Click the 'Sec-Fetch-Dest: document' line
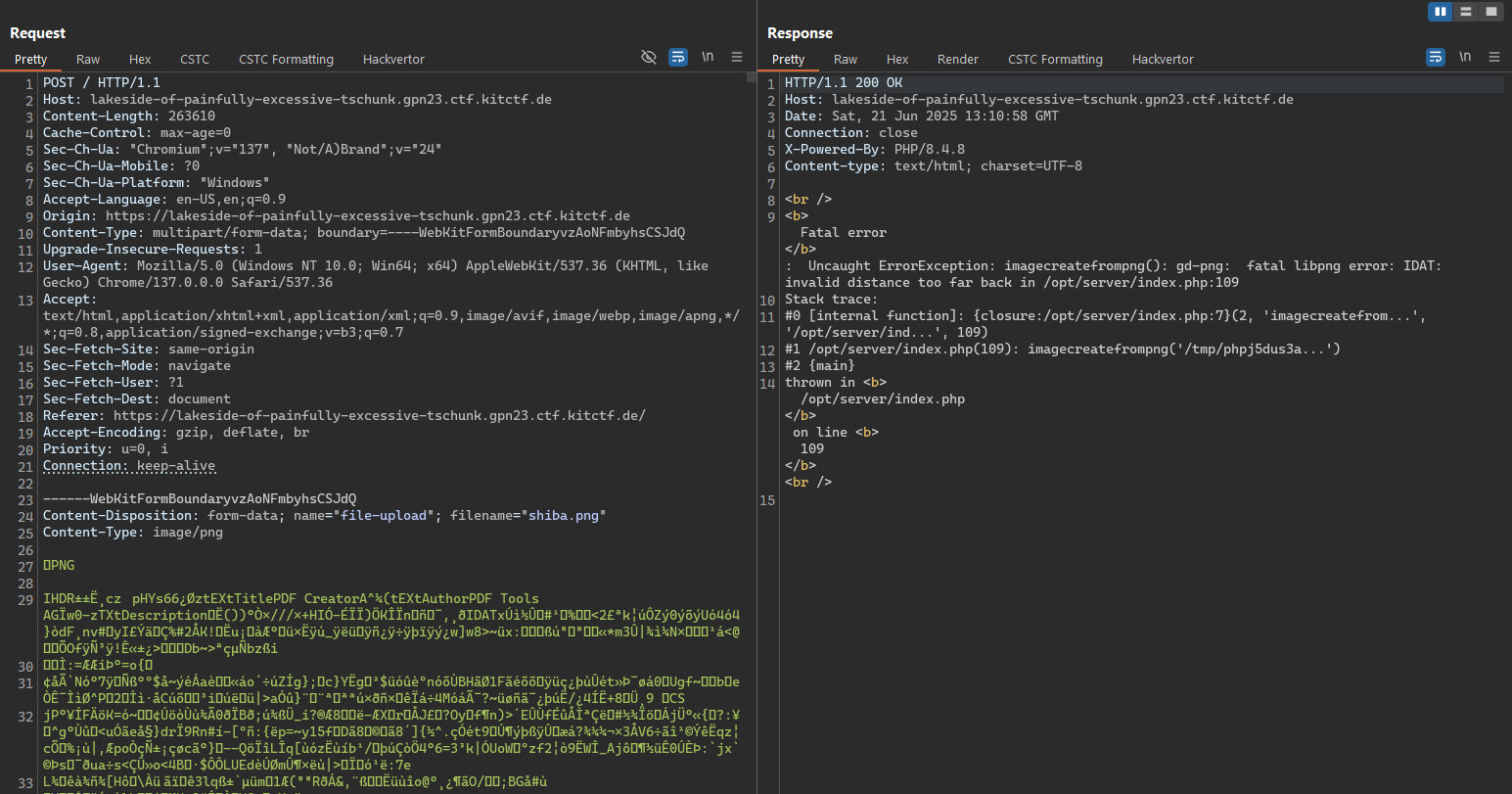Image resolution: width=1512 pixels, height=794 pixels. 137,398
